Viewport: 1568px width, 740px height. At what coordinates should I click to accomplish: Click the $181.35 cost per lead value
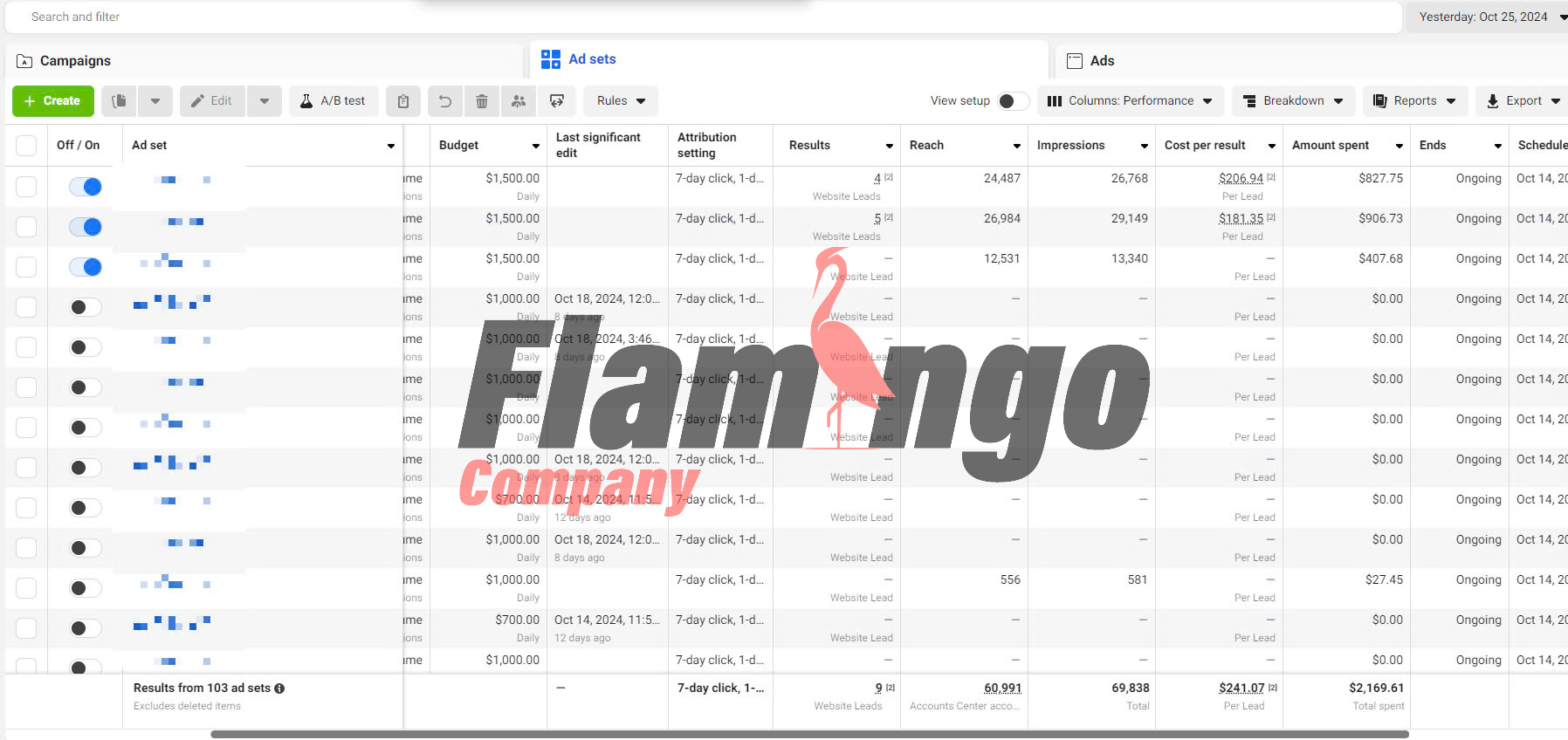click(1241, 218)
